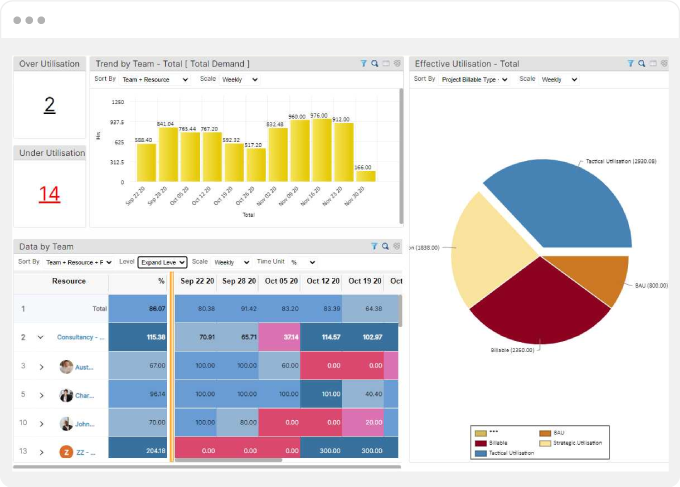Click the 976.00 bar for Nov 16 20
This screenshot has width=680, height=487.
tap(322, 150)
